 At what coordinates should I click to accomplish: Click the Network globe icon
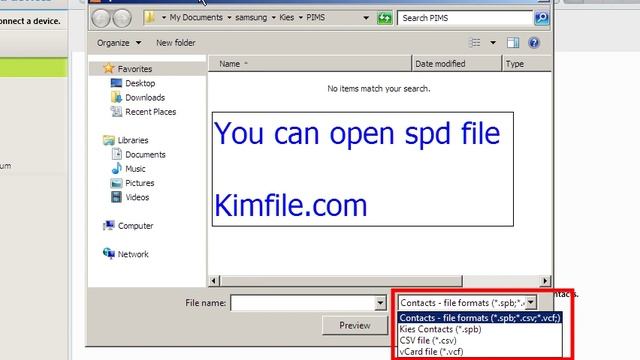point(109,253)
